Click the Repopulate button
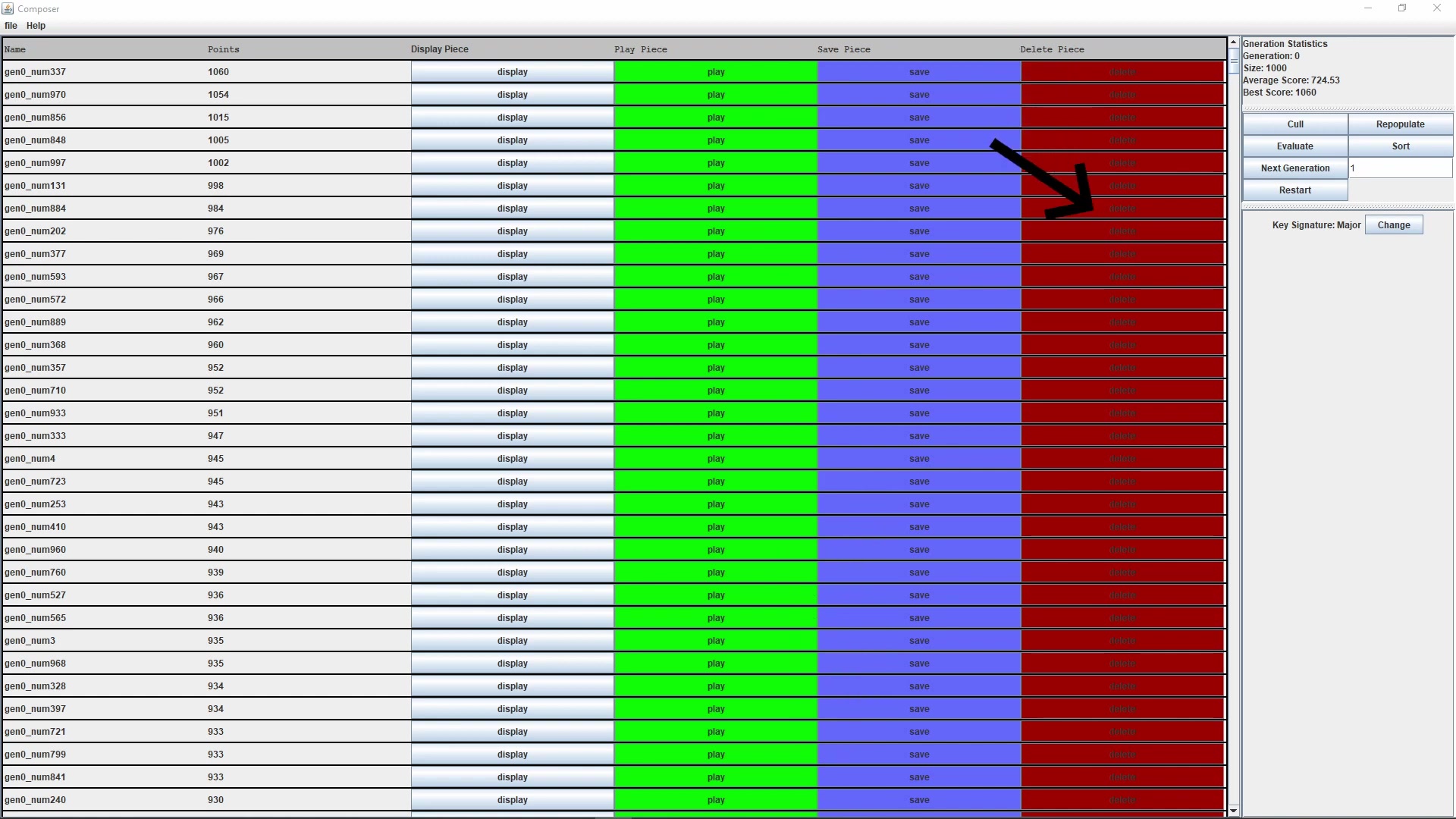This screenshot has height=819, width=1456. pos(1400,124)
